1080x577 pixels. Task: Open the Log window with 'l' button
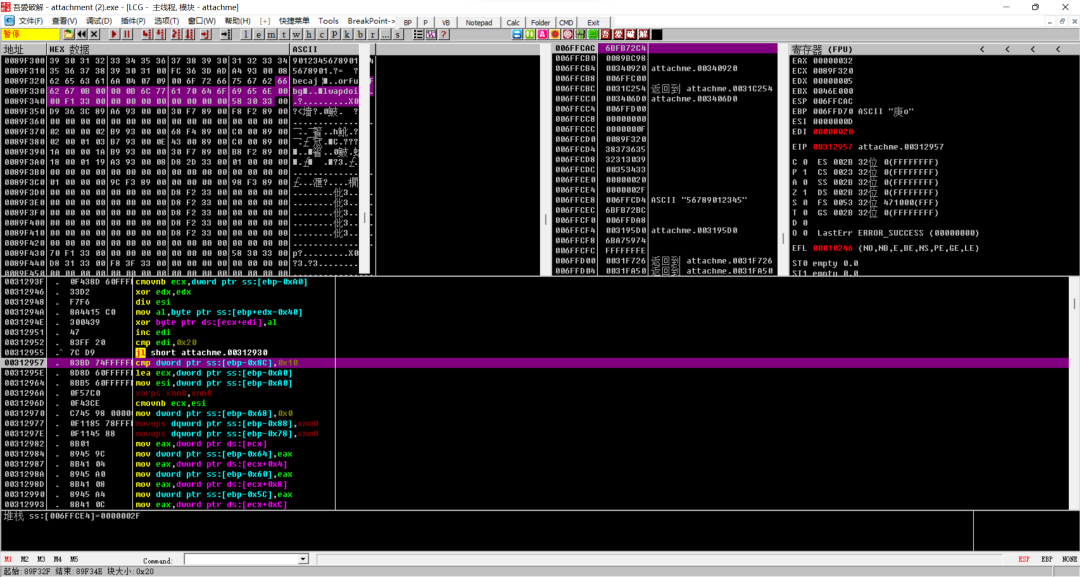point(247,34)
